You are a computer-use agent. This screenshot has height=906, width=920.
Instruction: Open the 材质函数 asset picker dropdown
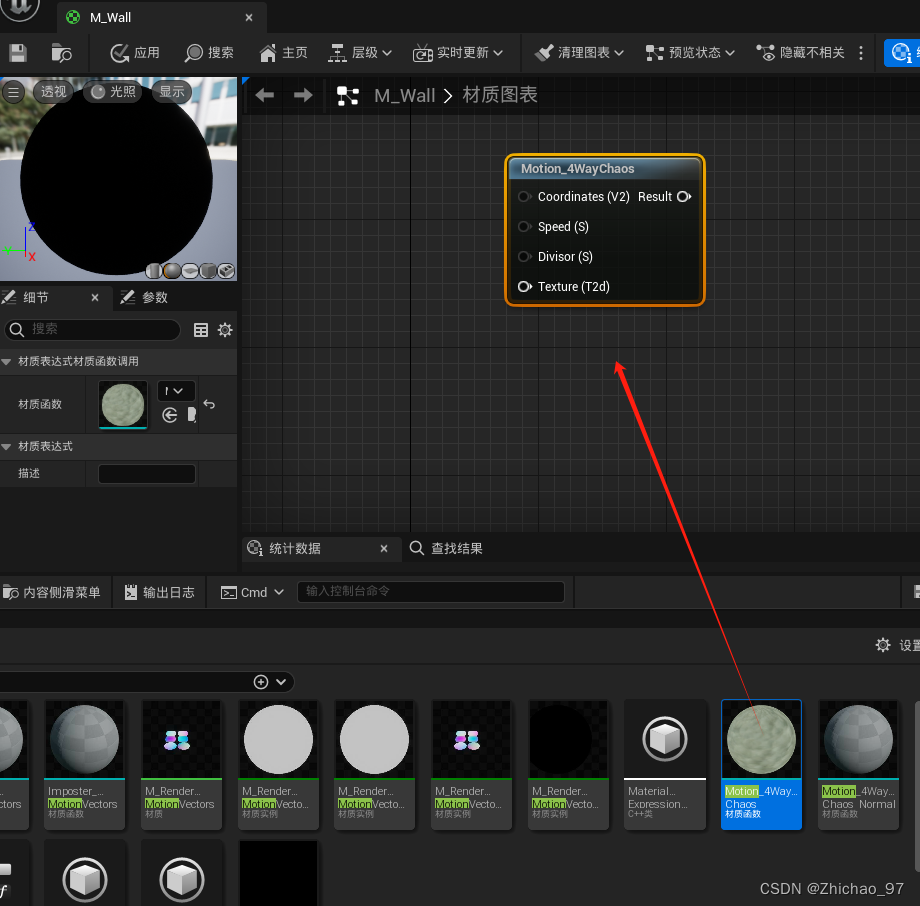click(x=176, y=391)
